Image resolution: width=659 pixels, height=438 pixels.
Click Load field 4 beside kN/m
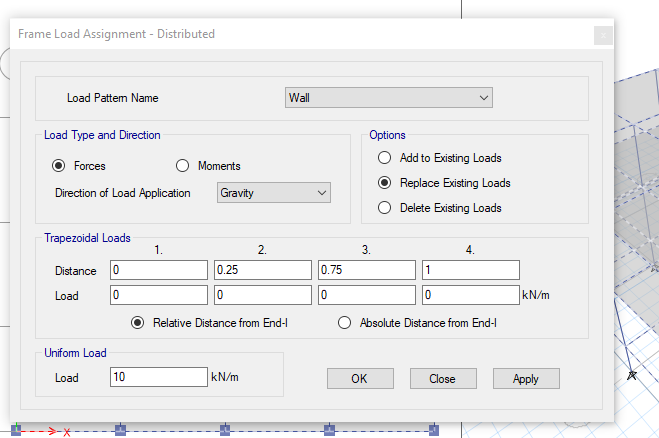[471, 295]
